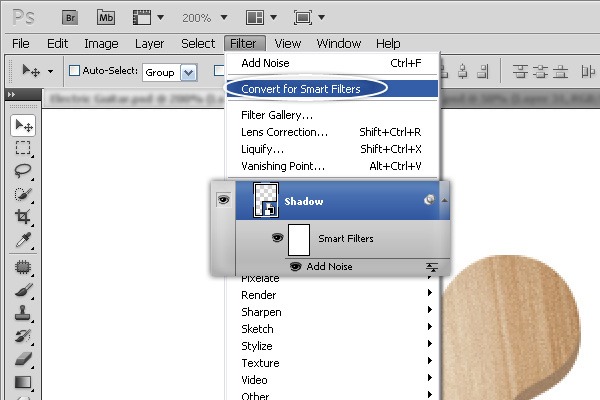
Task: Click the Shadow layer name
Action: click(x=304, y=201)
